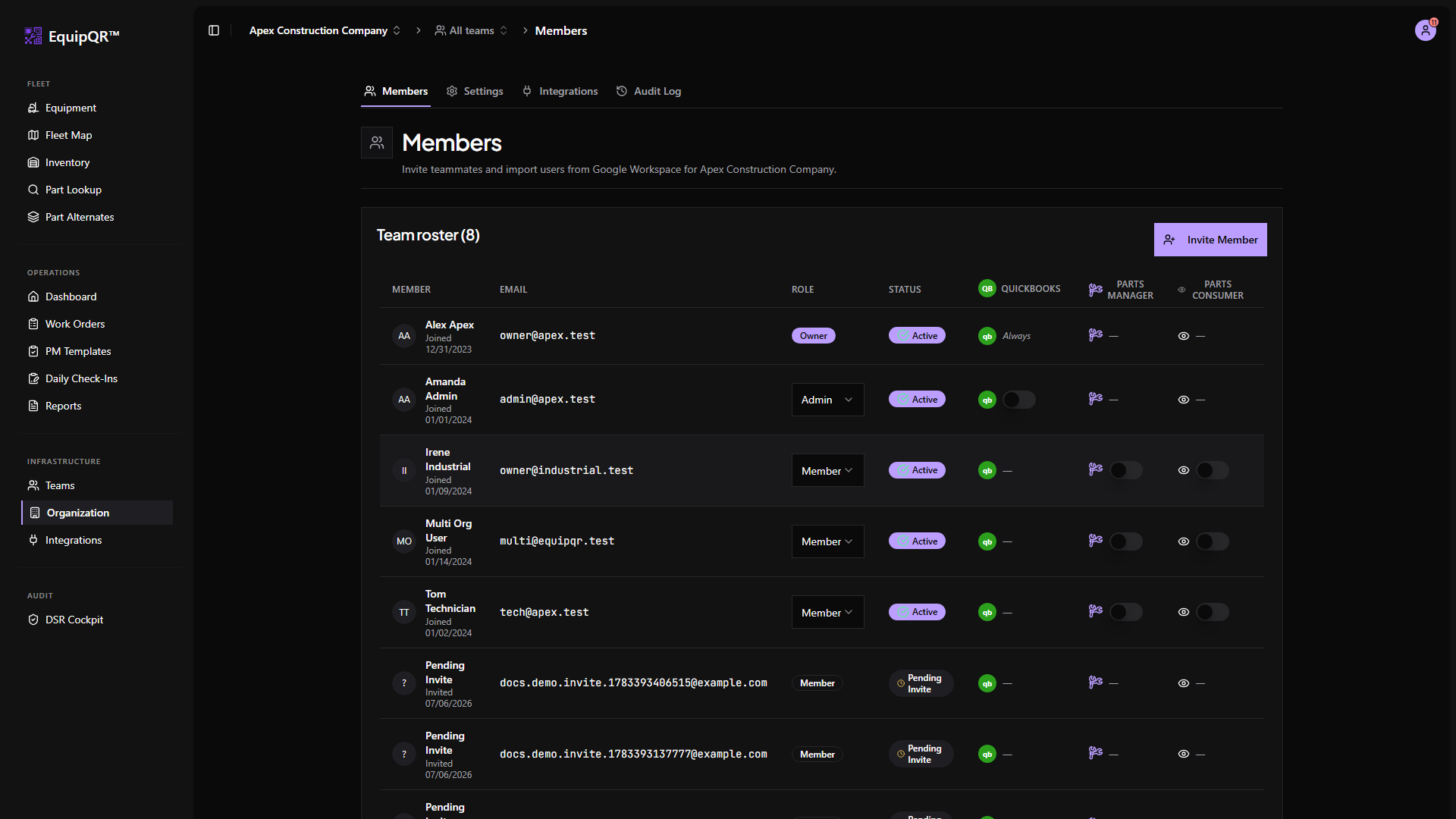Viewport: 1456px width, 819px height.
Task: Click the Reports document icon
Action: coord(33,406)
